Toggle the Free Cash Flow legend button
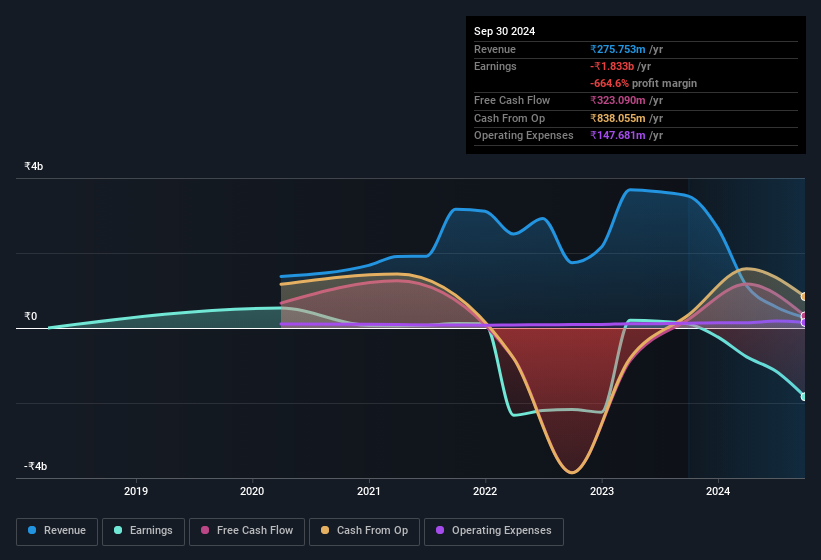The image size is (821, 560). click(x=247, y=532)
